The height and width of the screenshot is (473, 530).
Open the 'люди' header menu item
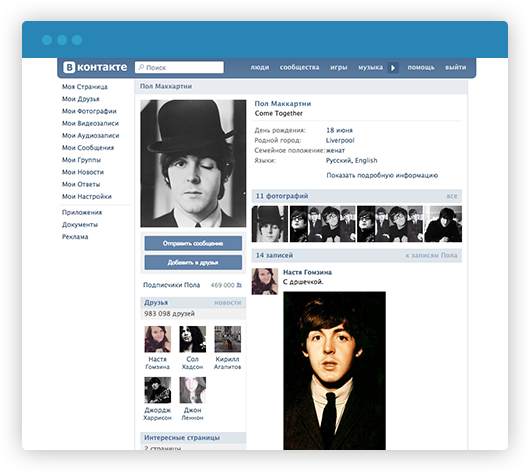click(x=260, y=67)
